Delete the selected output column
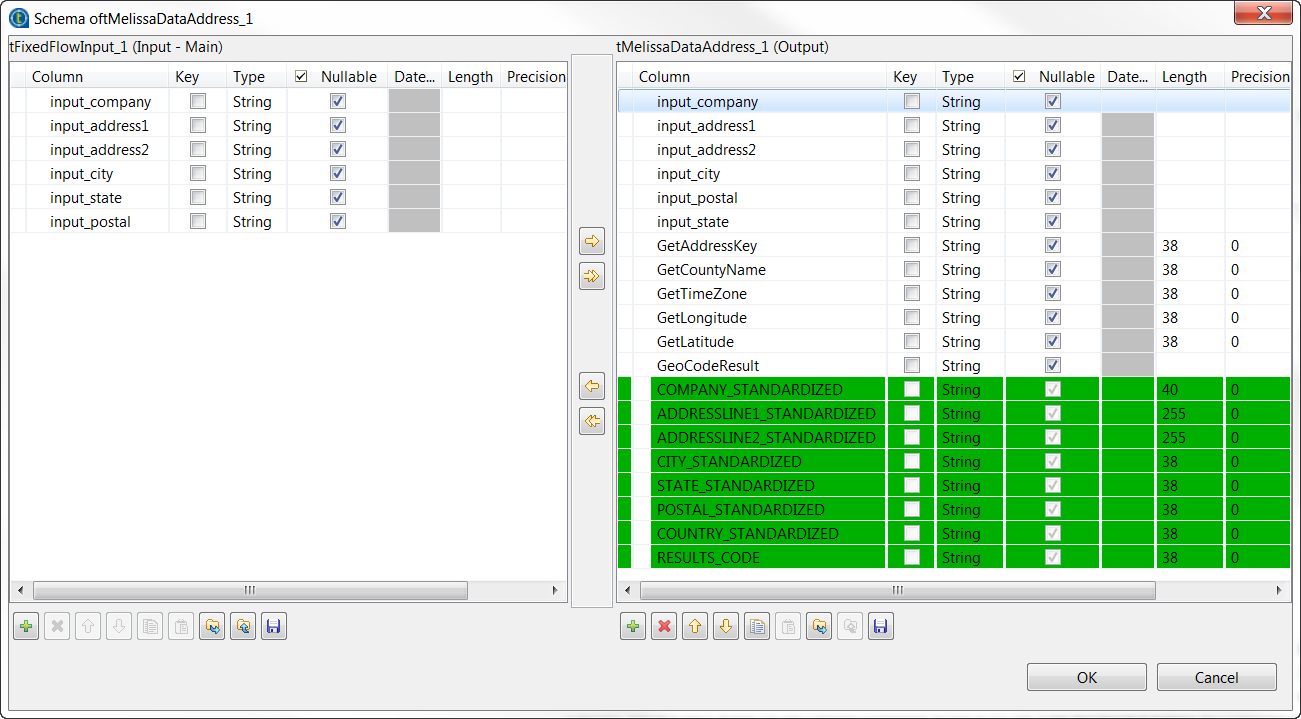Image resolution: width=1301 pixels, height=719 pixels. click(663, 626)
